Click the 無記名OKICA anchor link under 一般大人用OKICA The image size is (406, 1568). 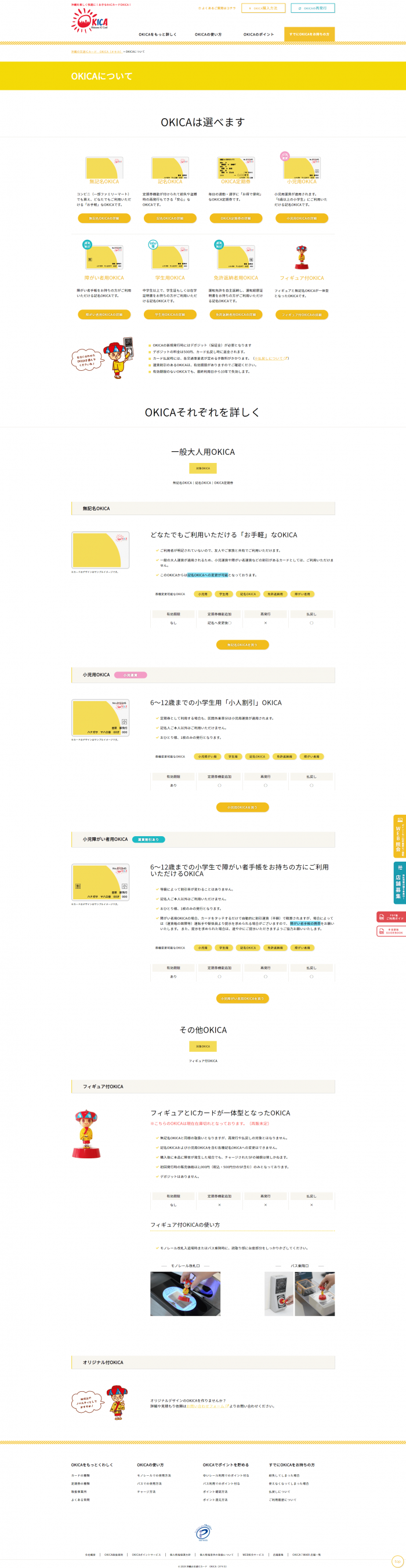point(182,483)
